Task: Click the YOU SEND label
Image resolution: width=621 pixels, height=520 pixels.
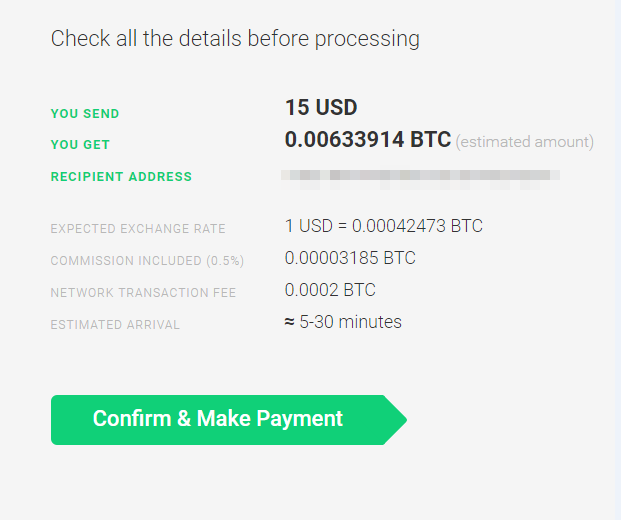Action: (x=85, y=114)
